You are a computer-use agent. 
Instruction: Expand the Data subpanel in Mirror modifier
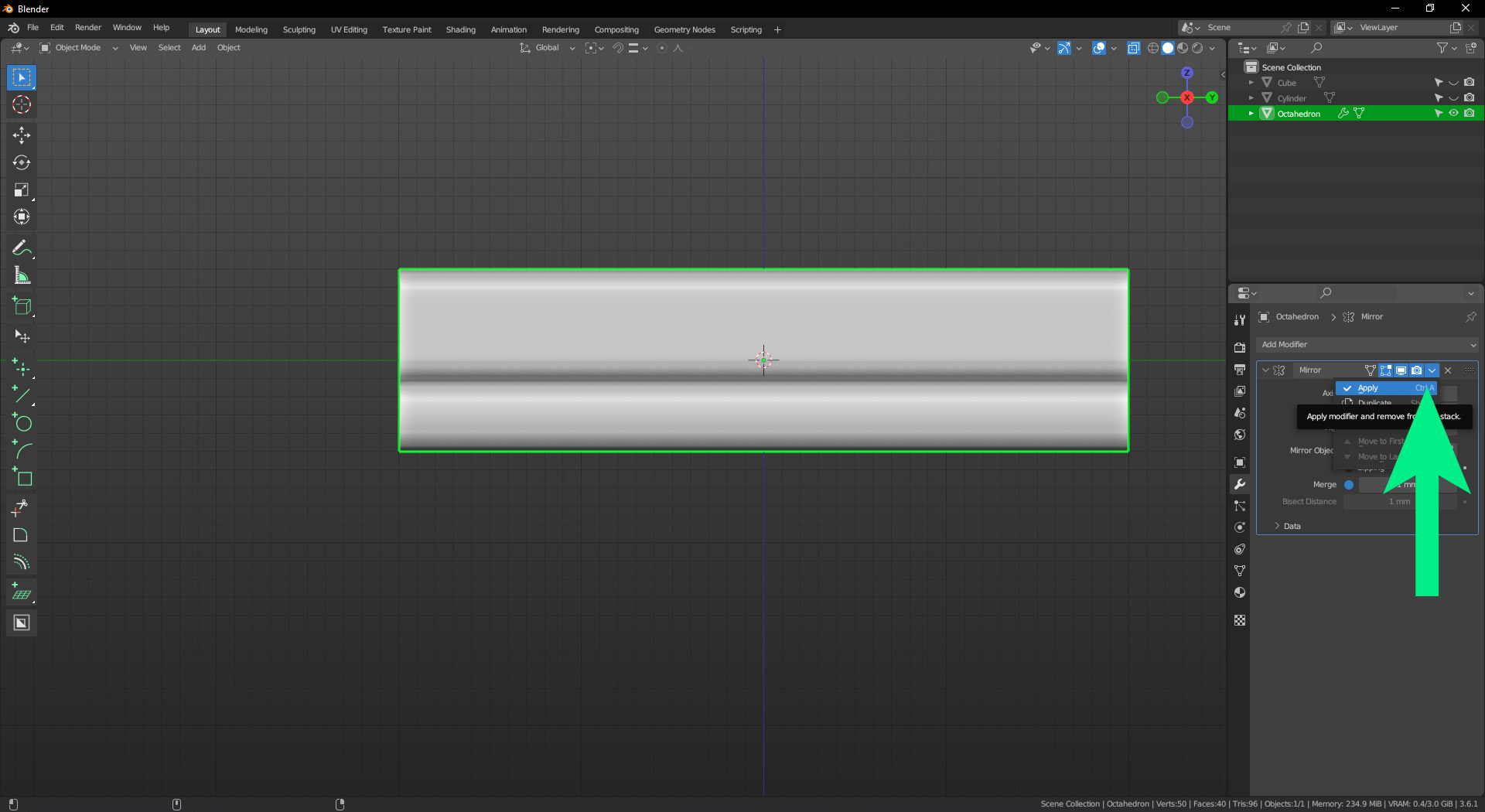pyautogui.click(x=1292, y=527)
